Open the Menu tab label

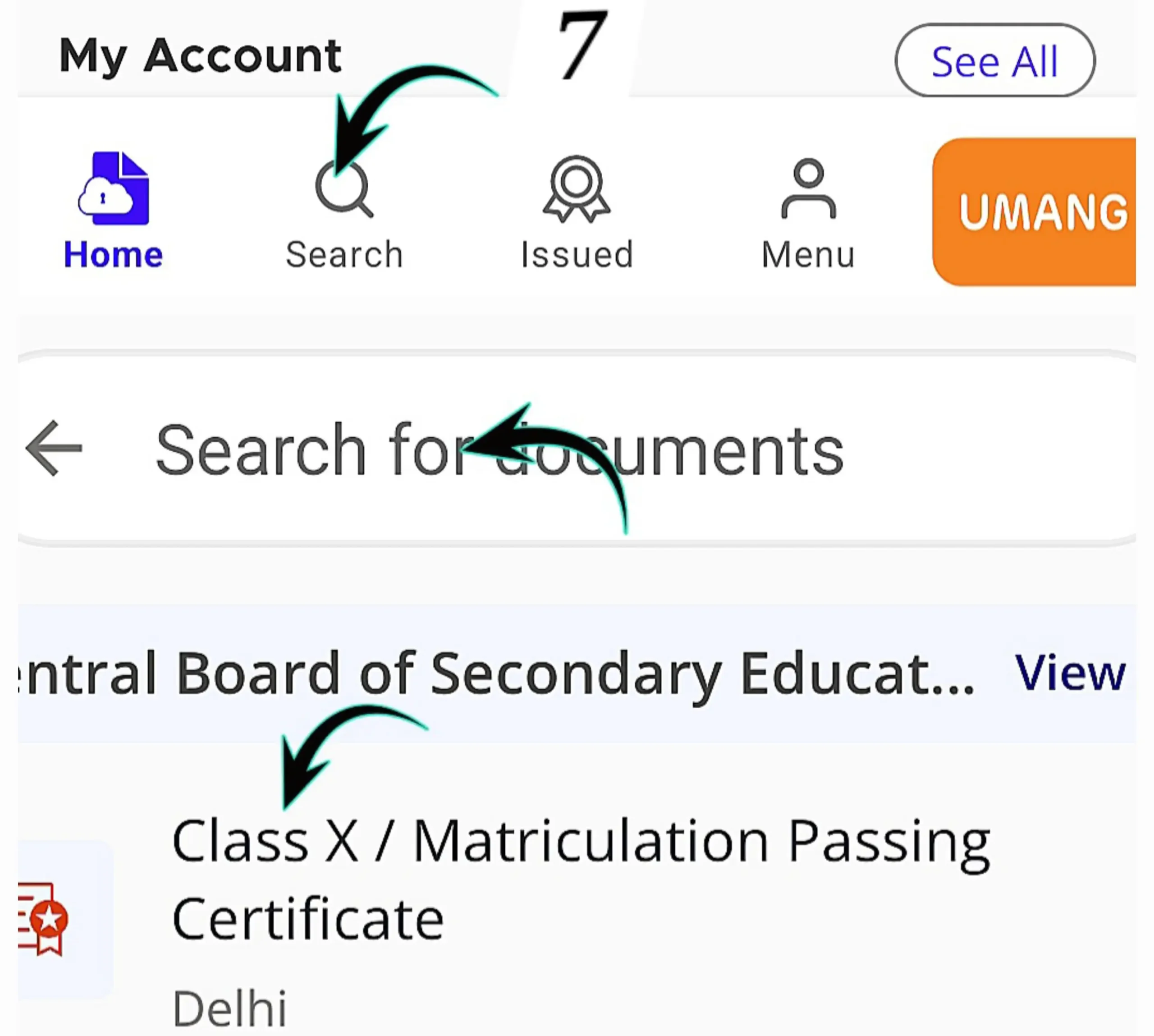809,254
